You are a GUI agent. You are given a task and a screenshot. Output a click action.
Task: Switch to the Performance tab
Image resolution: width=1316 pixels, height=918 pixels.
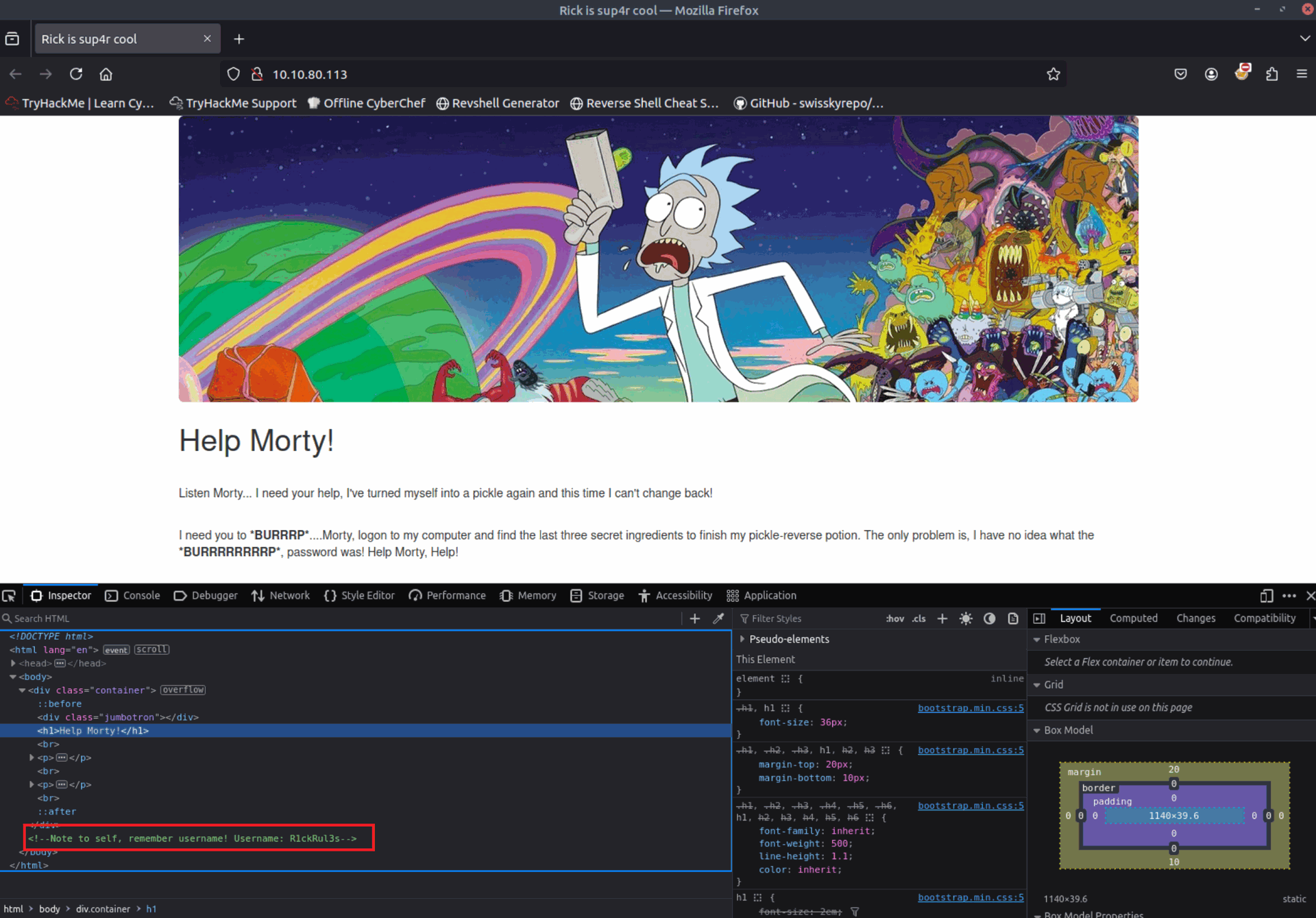pyautogui.click(x=447, y=596)
